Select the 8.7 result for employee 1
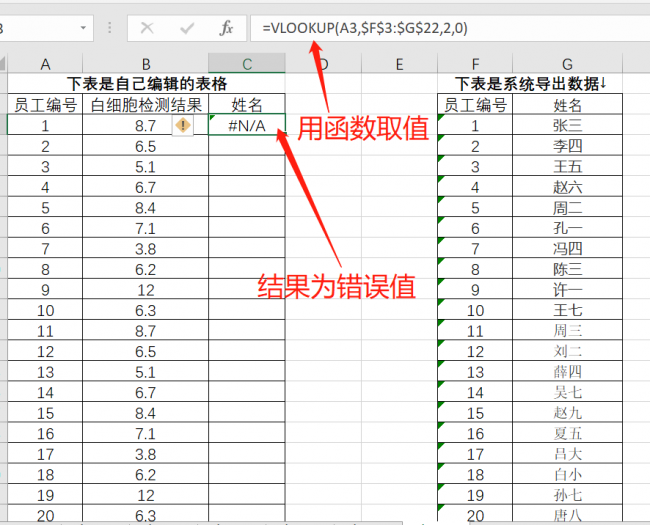This screenshot has height=525, width=650. pos(146,125)
